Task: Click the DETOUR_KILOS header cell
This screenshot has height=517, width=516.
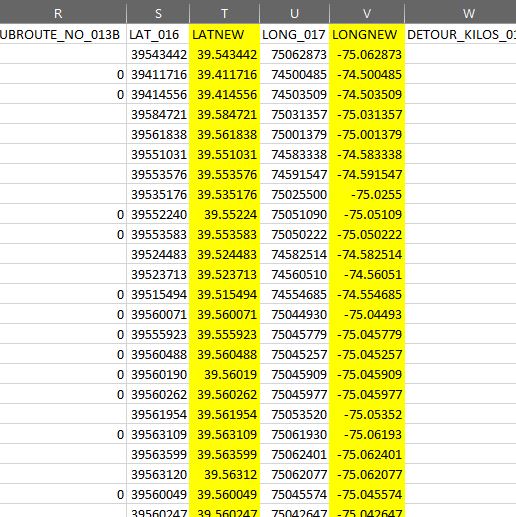Action: [460, 34]
